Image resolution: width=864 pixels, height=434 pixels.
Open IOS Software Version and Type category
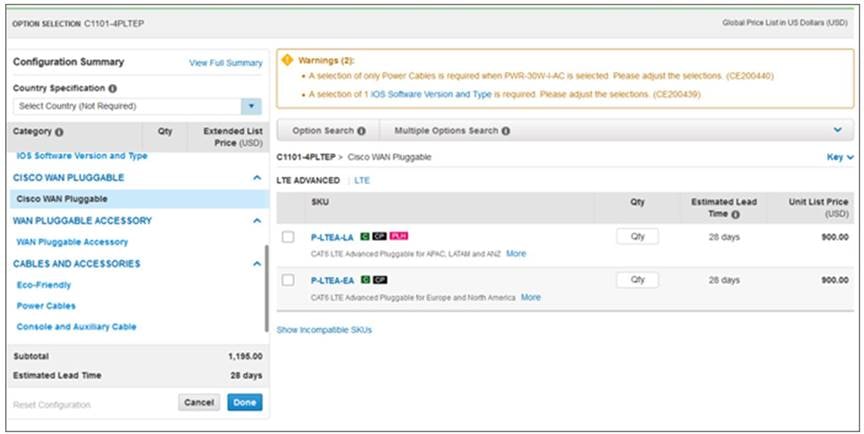82,156
